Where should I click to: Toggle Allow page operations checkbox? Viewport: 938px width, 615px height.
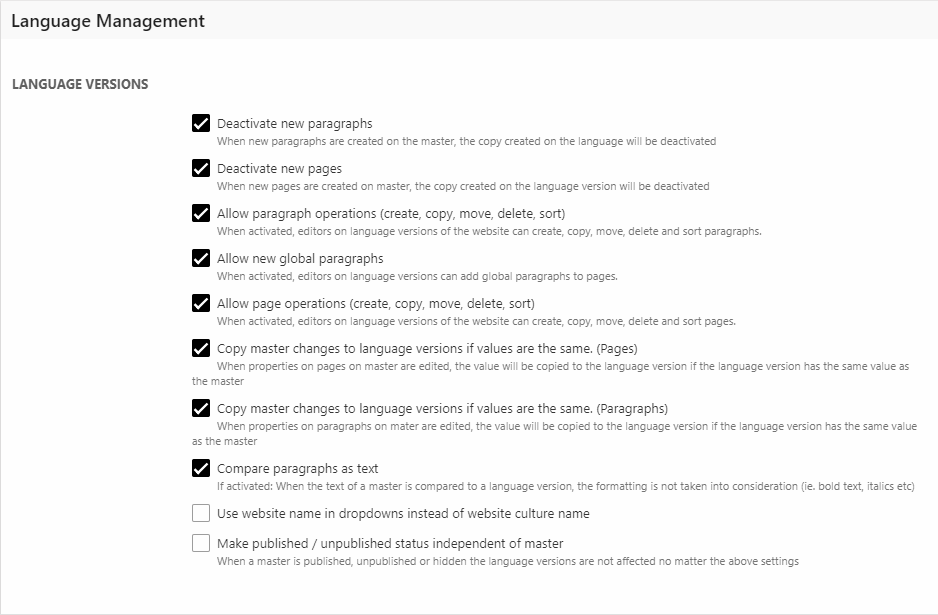point(201,303)
